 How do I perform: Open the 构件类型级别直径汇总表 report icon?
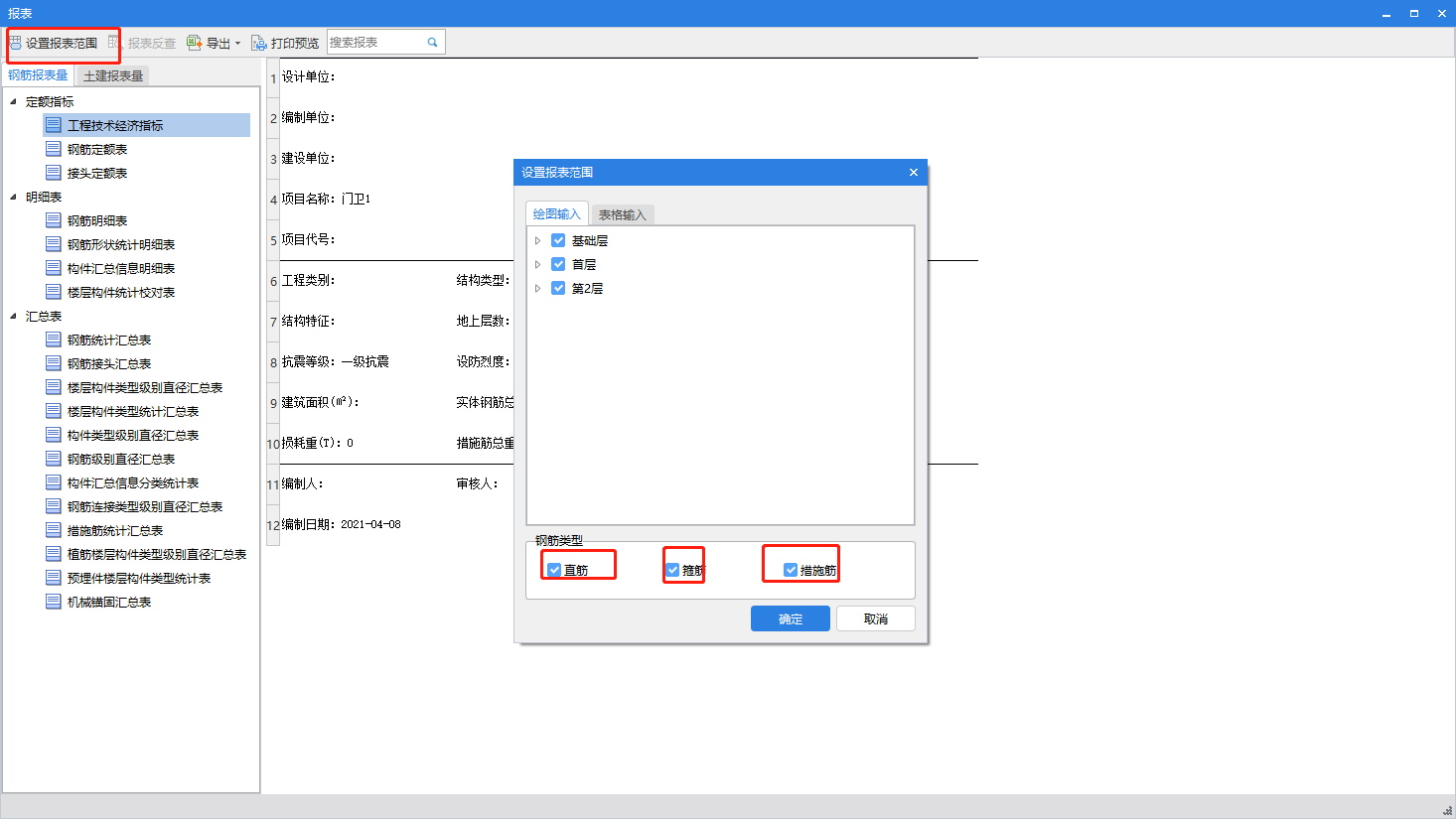(x=54, y=435)
